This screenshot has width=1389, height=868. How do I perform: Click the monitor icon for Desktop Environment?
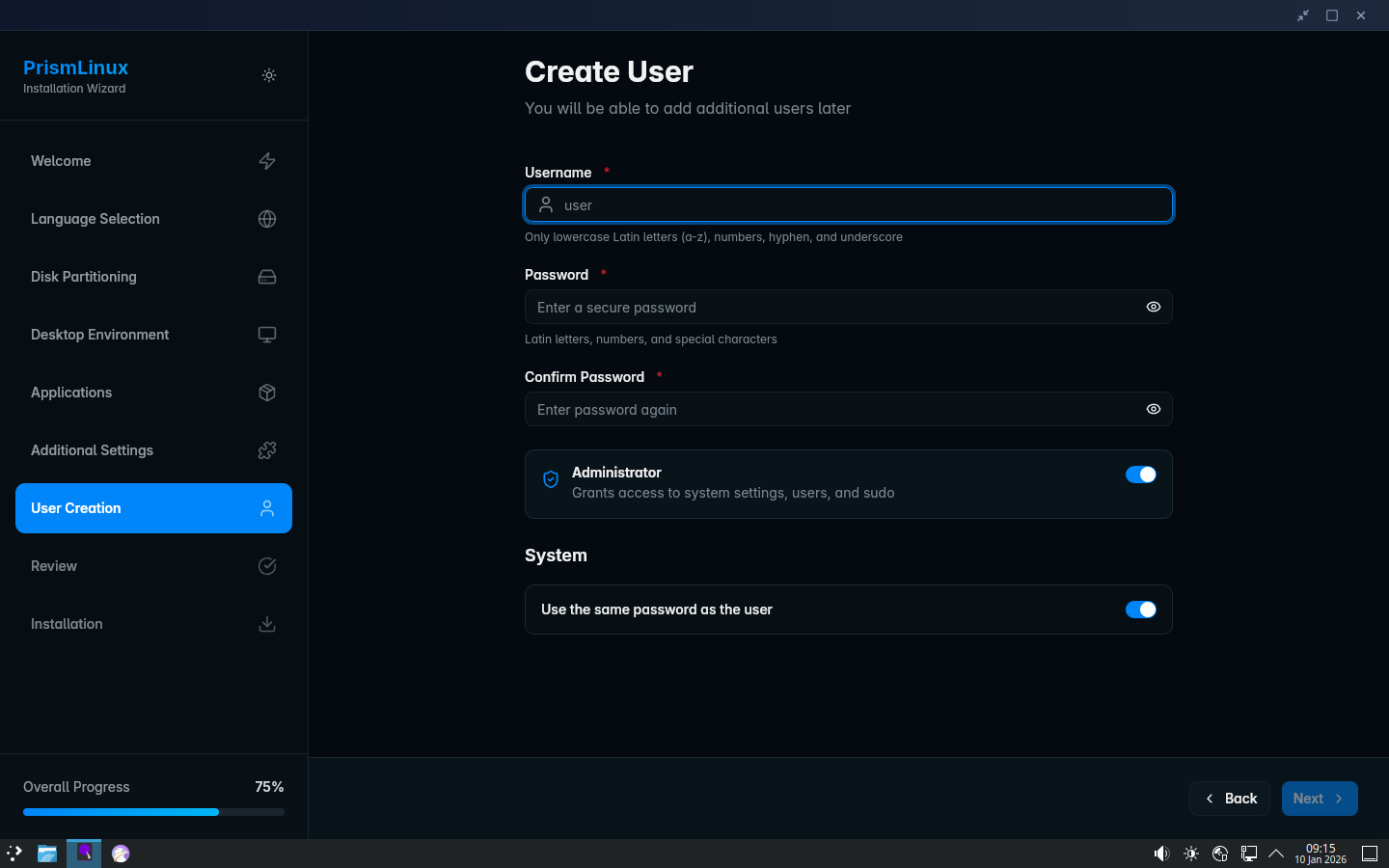coord(267,335)
